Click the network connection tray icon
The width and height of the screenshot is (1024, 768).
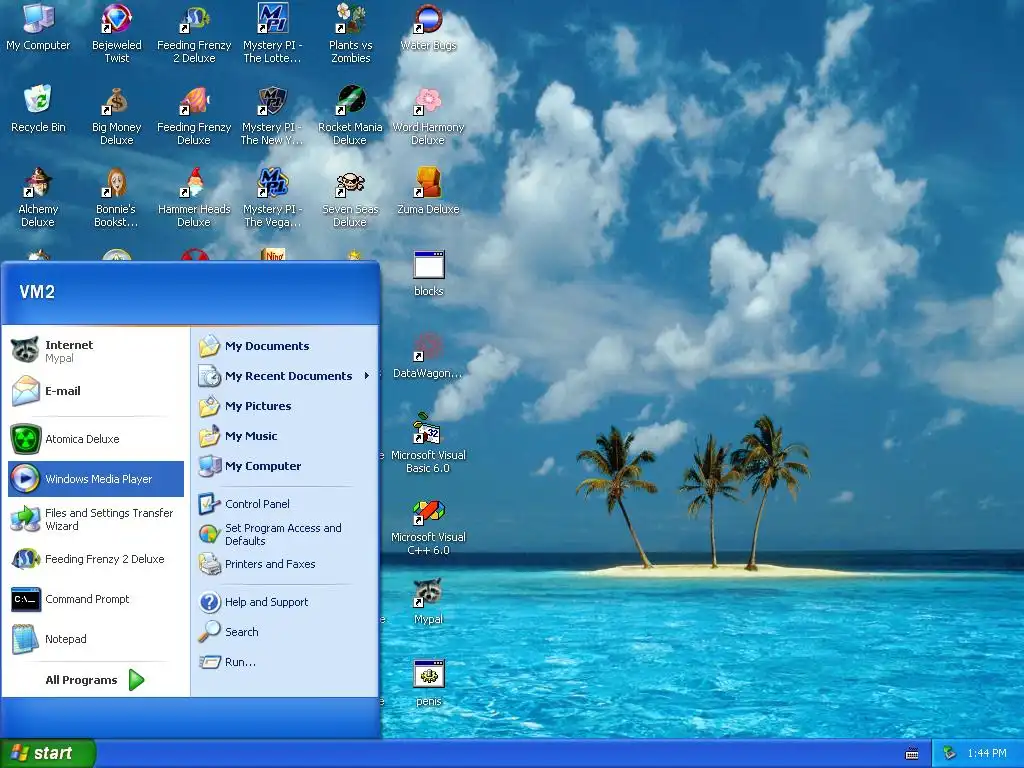coord(950,754)
